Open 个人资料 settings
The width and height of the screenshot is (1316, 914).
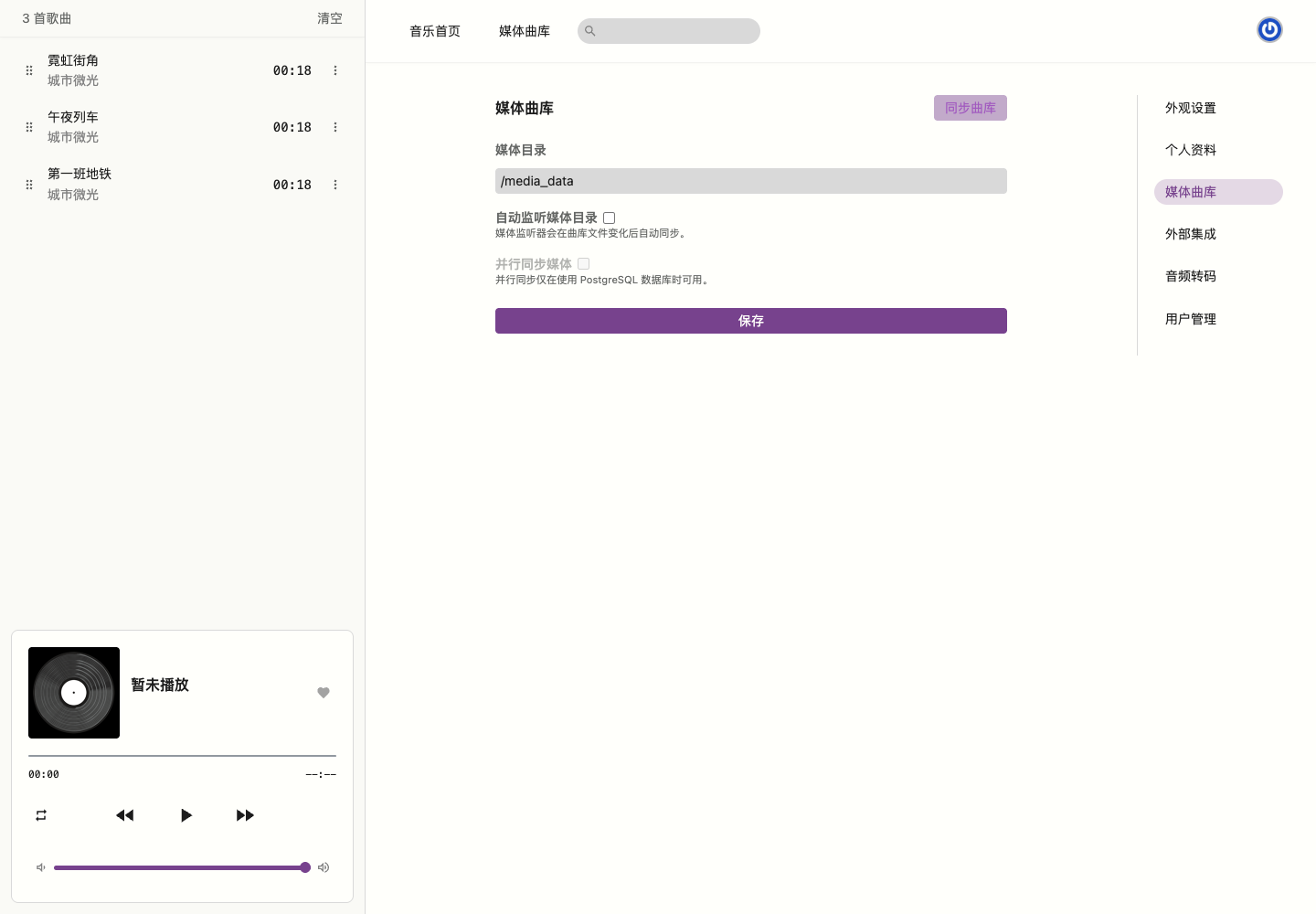point(1191,150)
